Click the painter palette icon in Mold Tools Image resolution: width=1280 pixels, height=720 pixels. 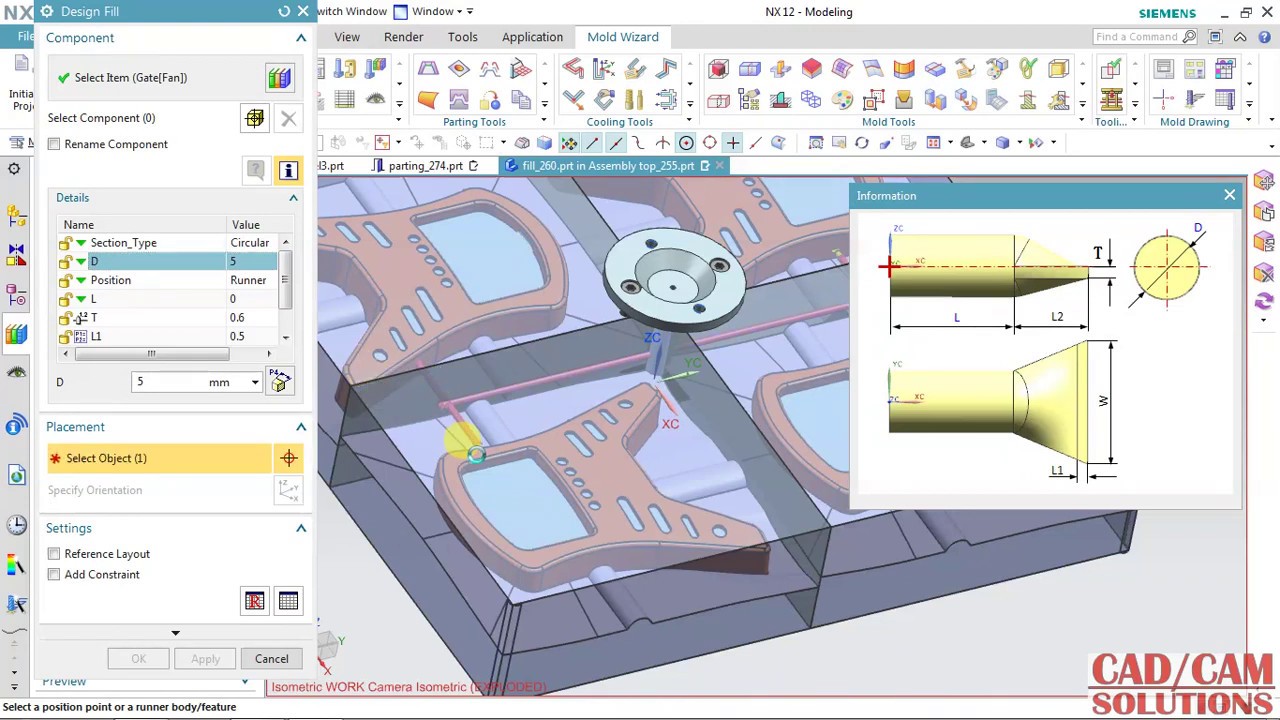[x=842, y=100]
